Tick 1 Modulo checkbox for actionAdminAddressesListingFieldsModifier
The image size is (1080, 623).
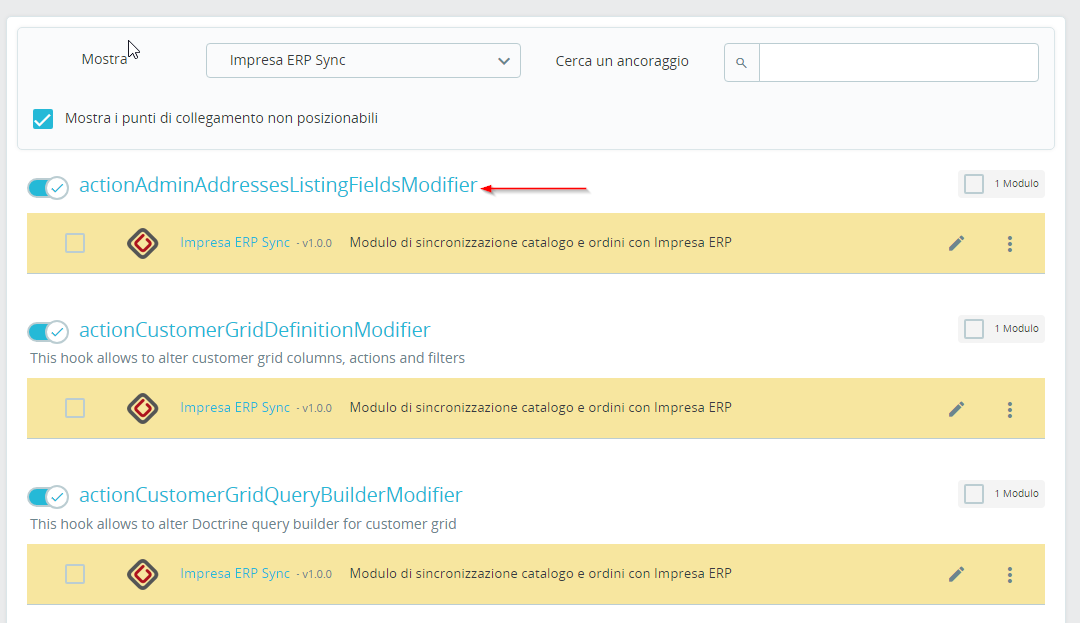click(973, 184)
